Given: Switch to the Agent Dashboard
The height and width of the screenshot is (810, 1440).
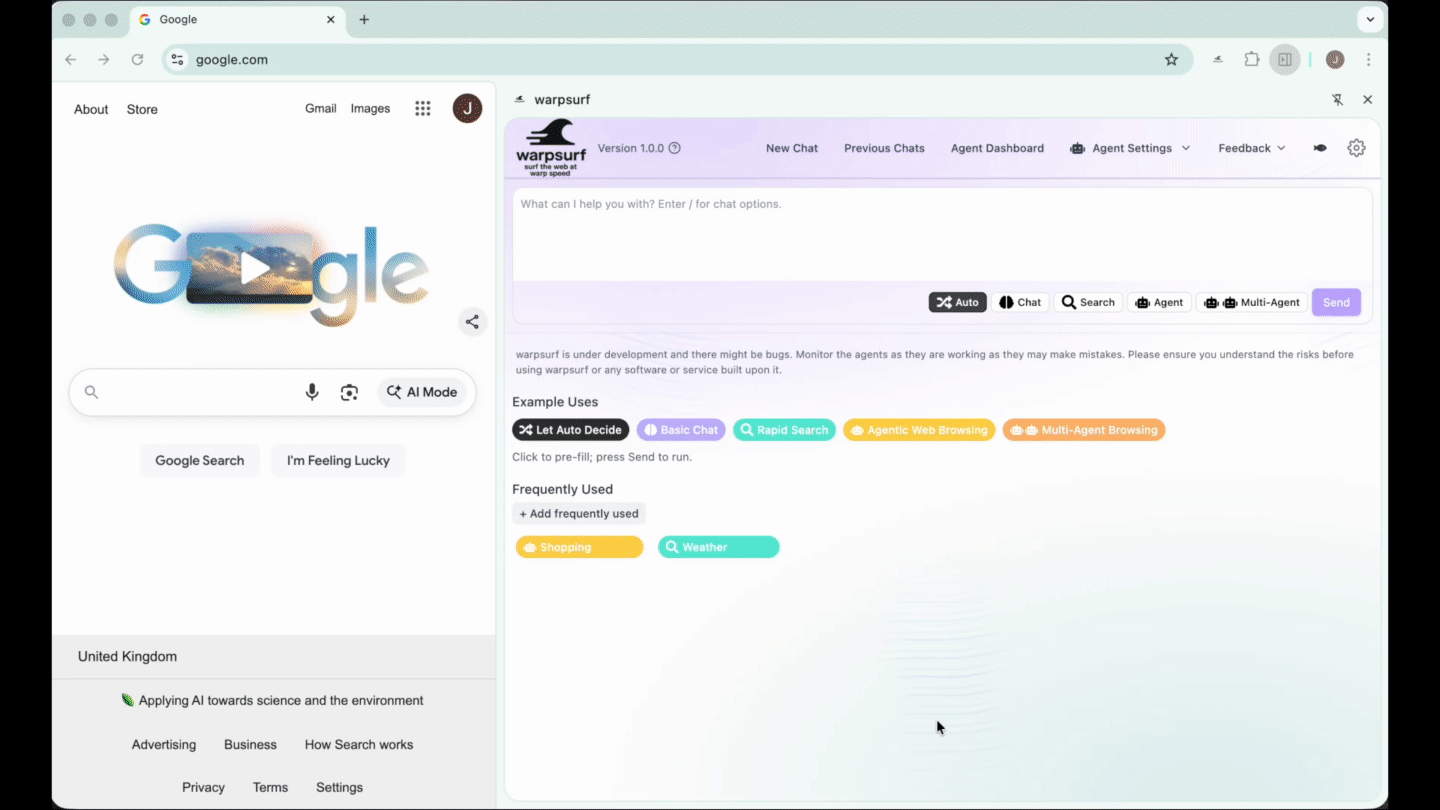Looking at the screenshot, I should pyautogui.click(x=997, y=147).
